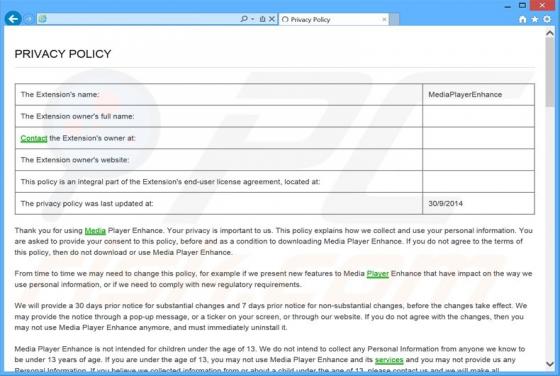This screenshot has height=376, width=560.
Task: Open a new tab with the blank tab button
Action: tap(395, 19)
